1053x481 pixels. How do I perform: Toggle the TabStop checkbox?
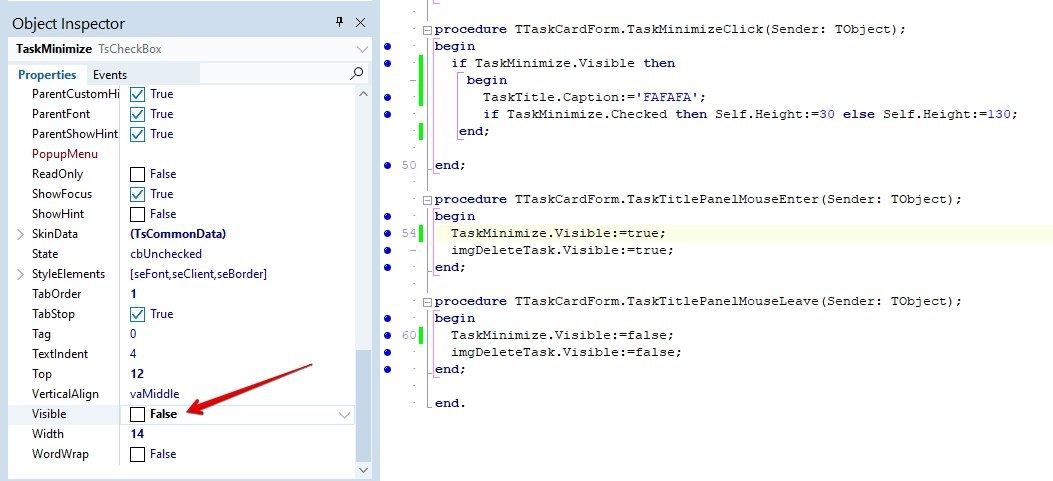[137, 314]
